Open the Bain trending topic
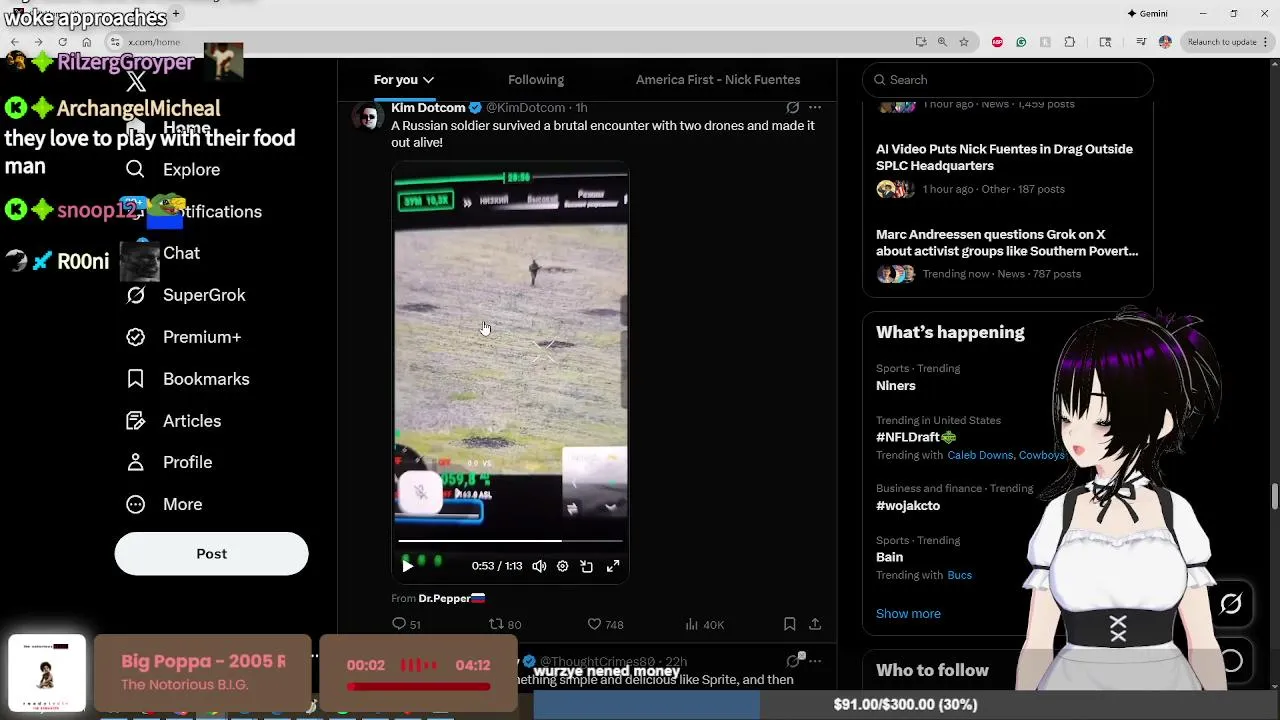Image resolution: width=1280 pixels, height=720 pixels. (x=889, y=557)
